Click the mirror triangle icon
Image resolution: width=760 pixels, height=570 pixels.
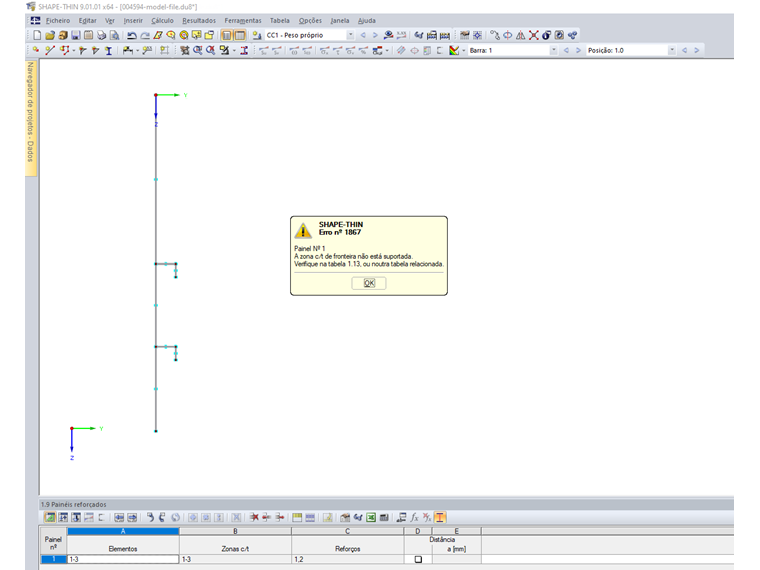point(521,35)
